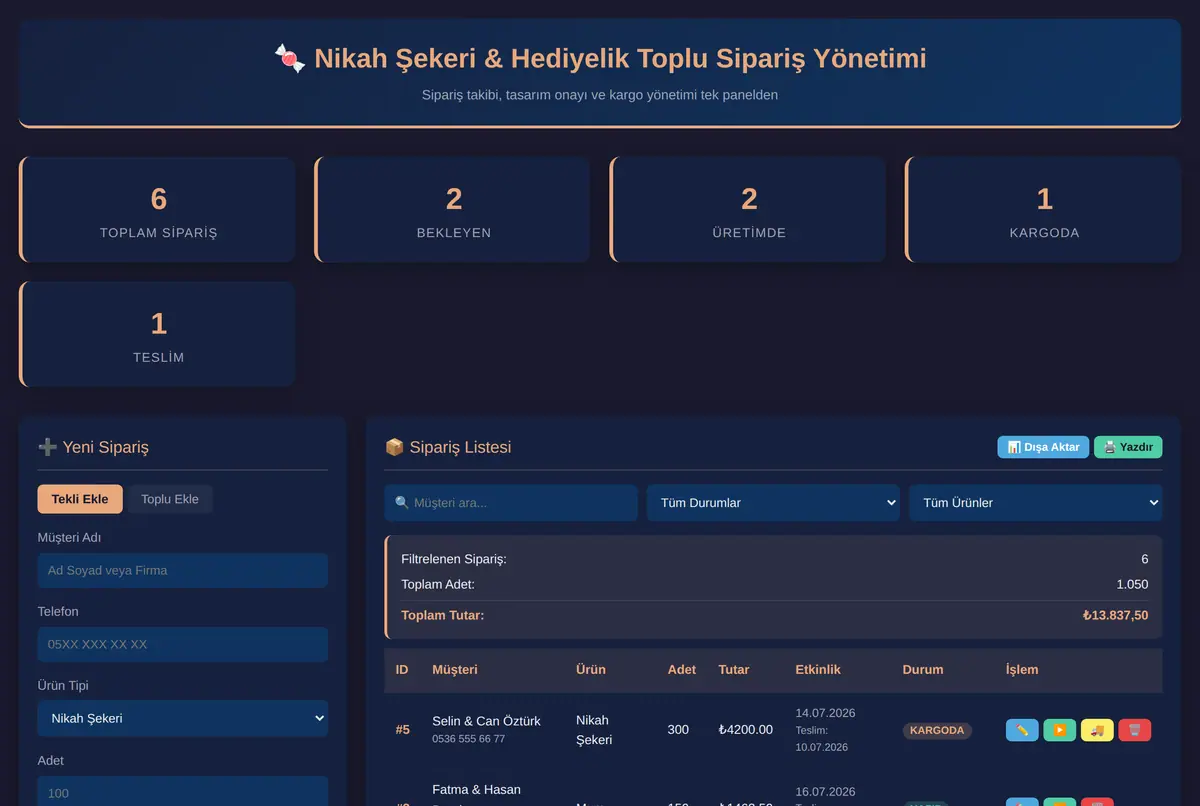
Task: Click the Etkinlik column header
Action: pyautogui.click(x=818, y=670)
